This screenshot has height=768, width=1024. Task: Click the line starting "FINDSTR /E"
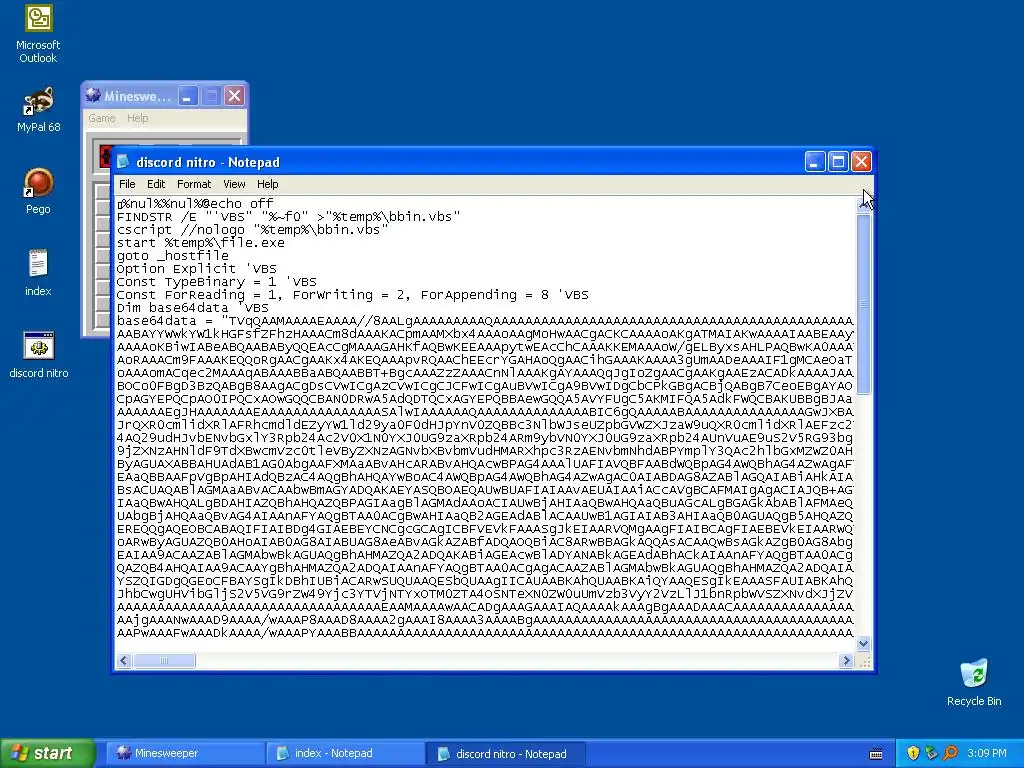pos(288,216)
